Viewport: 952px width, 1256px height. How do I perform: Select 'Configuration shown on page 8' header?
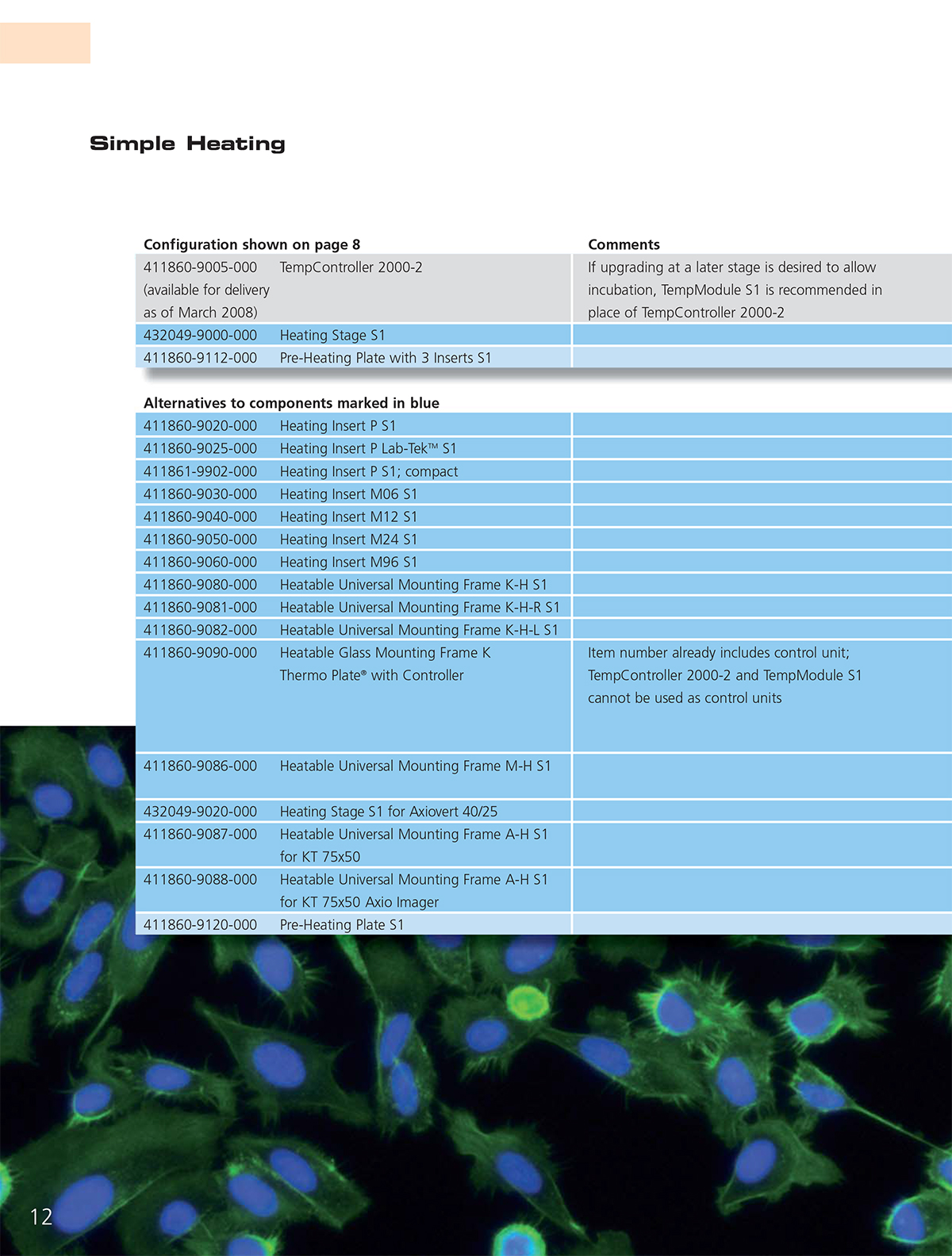(251, 244)
